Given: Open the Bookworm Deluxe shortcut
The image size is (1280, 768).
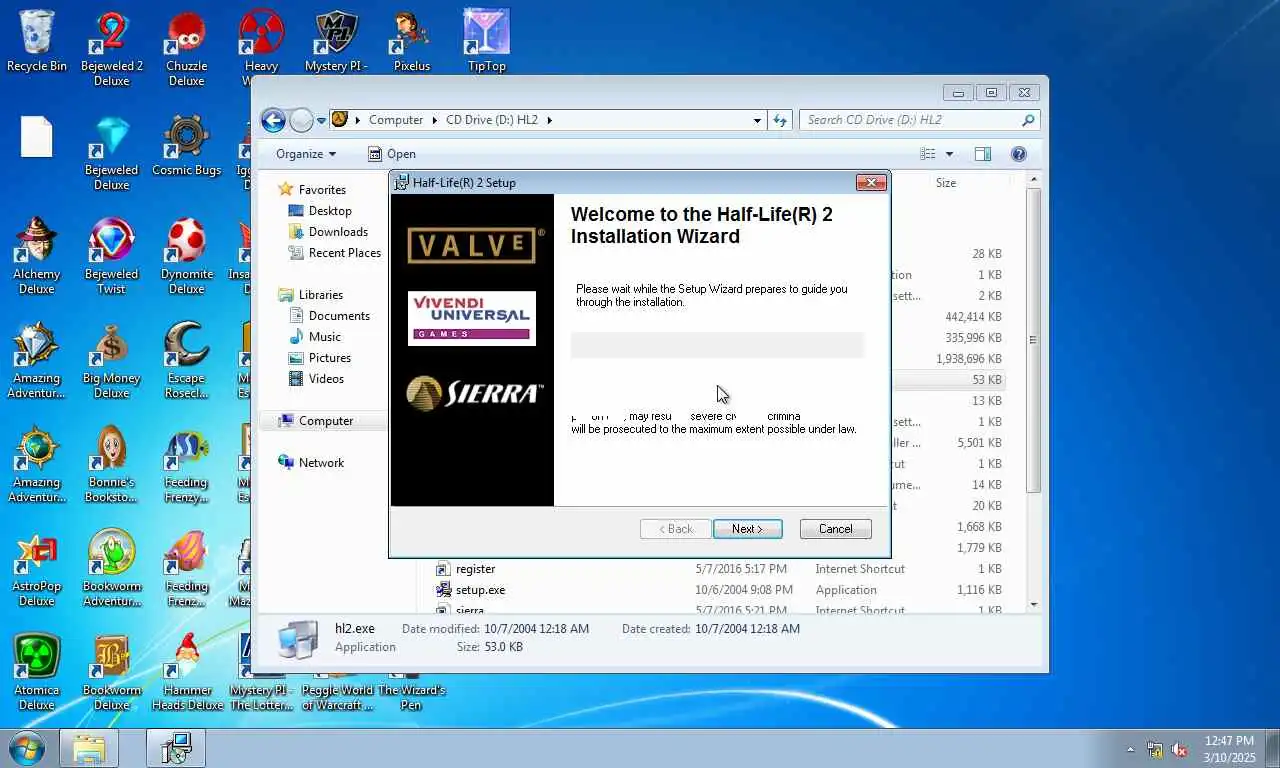Looking at the screenshot, I should pyautogui.click(x=112, y=672).
